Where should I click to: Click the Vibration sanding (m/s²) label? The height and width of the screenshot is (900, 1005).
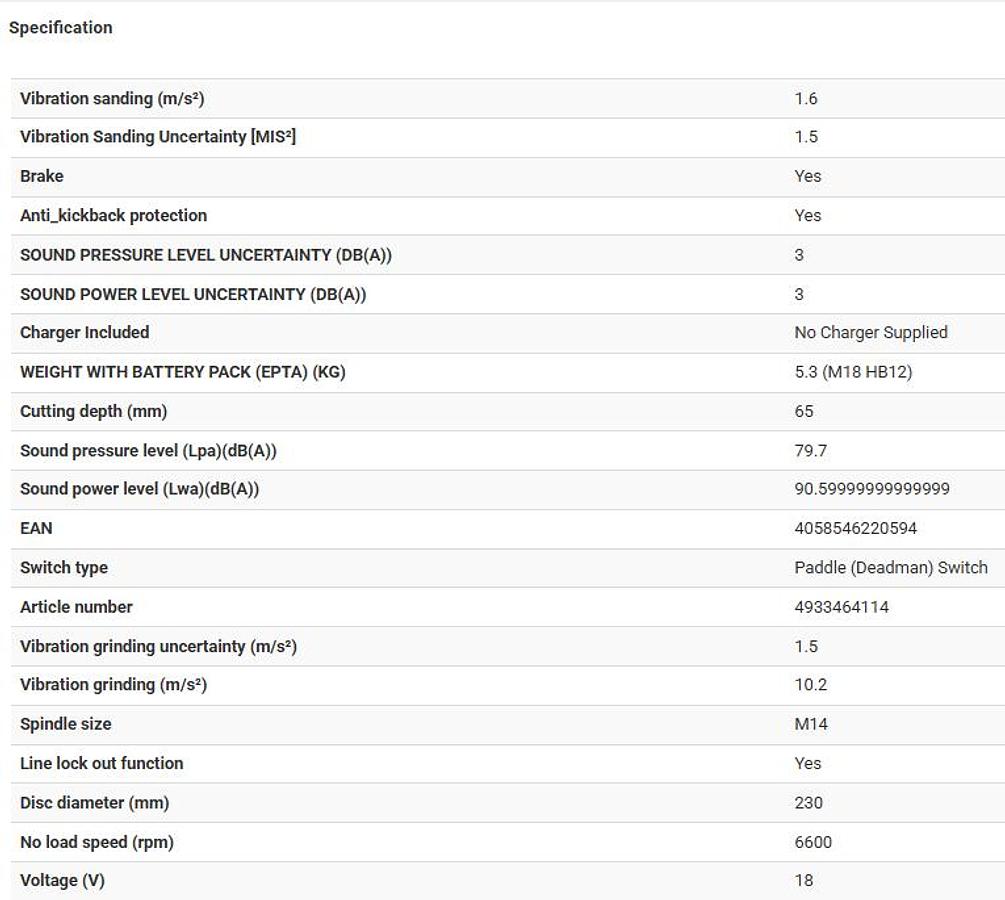pos(112,98)
